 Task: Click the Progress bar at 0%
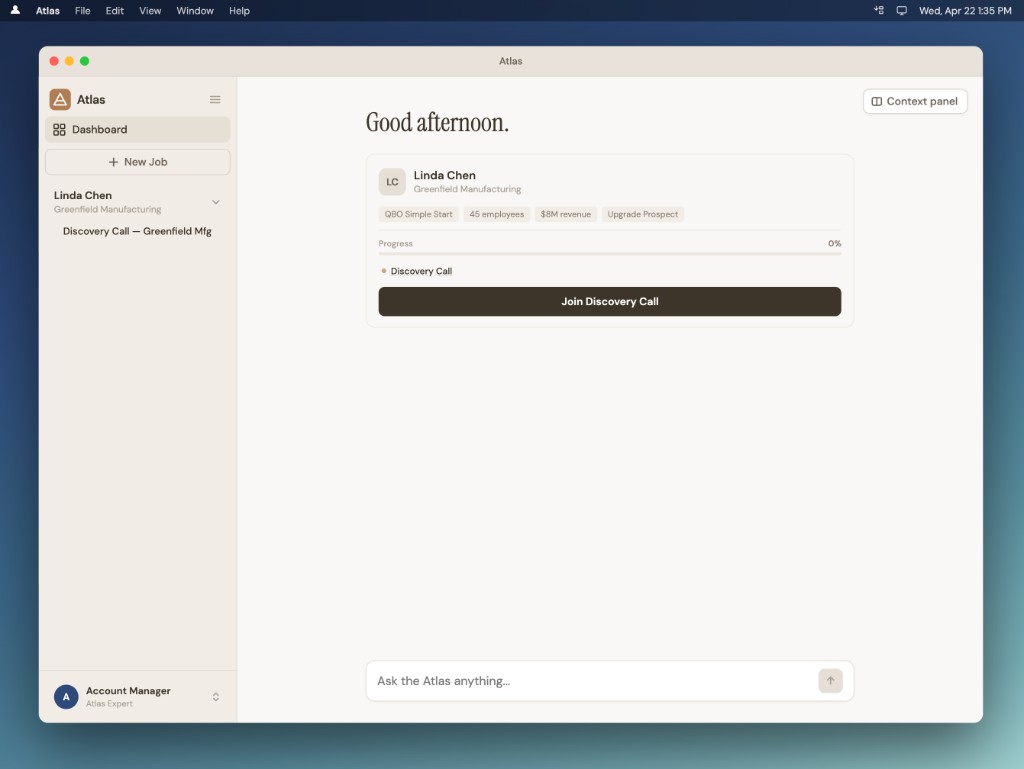(x=610, y=253)
